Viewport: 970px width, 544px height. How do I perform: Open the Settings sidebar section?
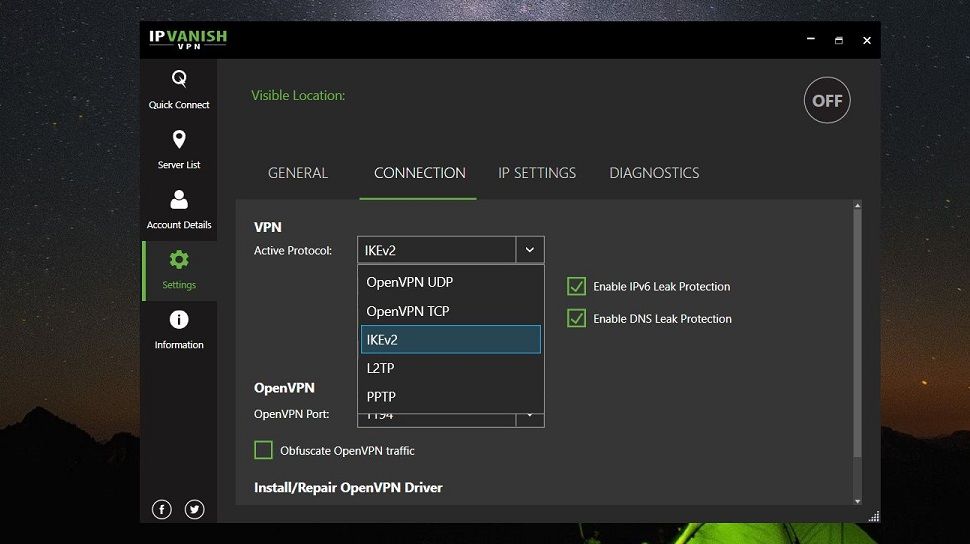pyautogui.click(x=179, y=270)
